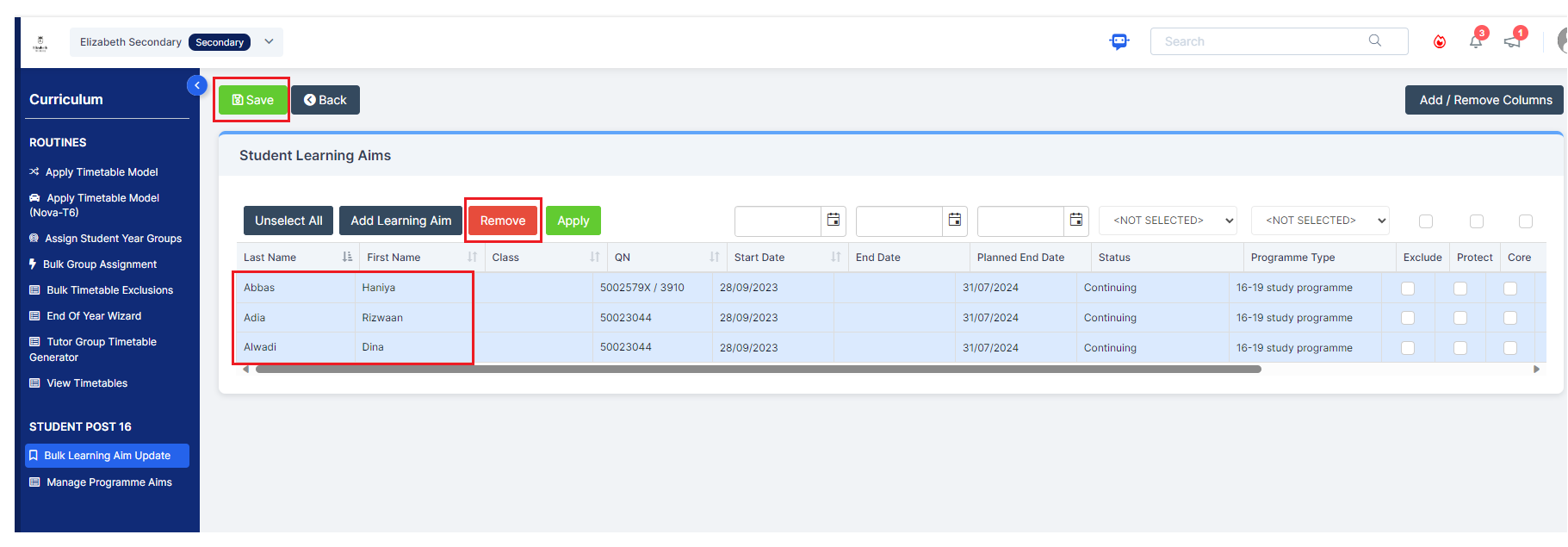Open Manage Programme Aims

[x=101, y=482]
